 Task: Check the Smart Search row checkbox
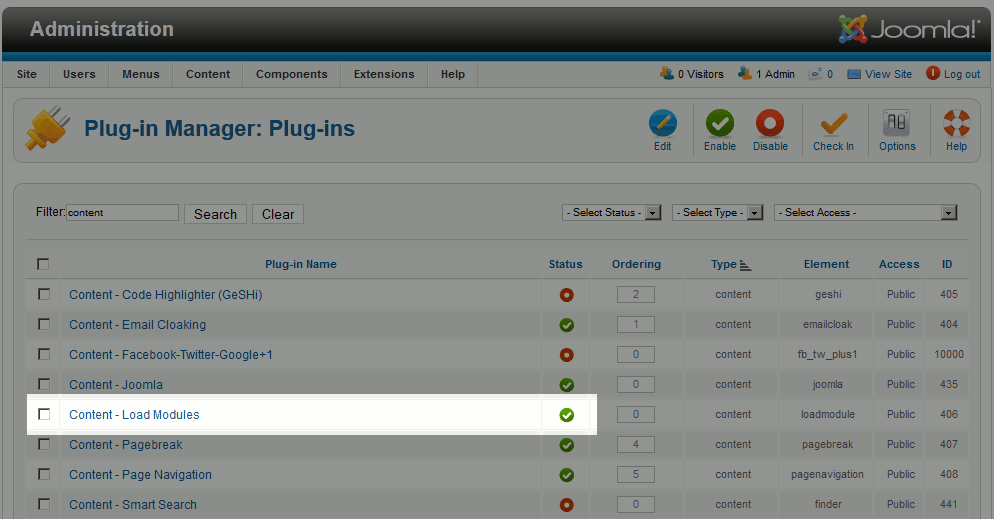point(44,504)
